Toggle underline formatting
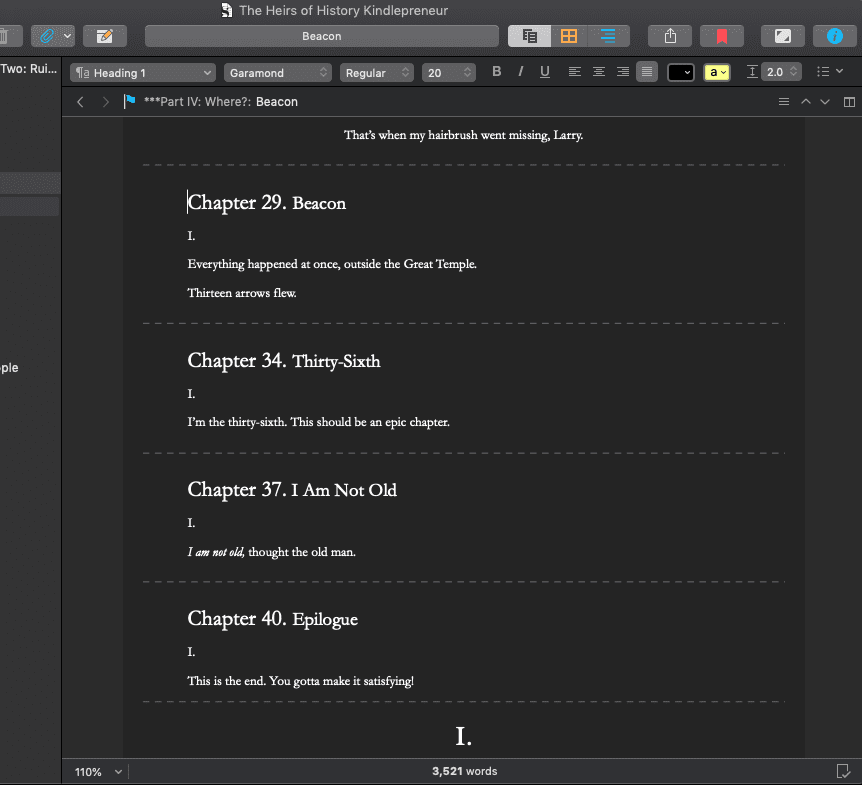The height and width of the screenshot is (785, 862). [545, 71]
